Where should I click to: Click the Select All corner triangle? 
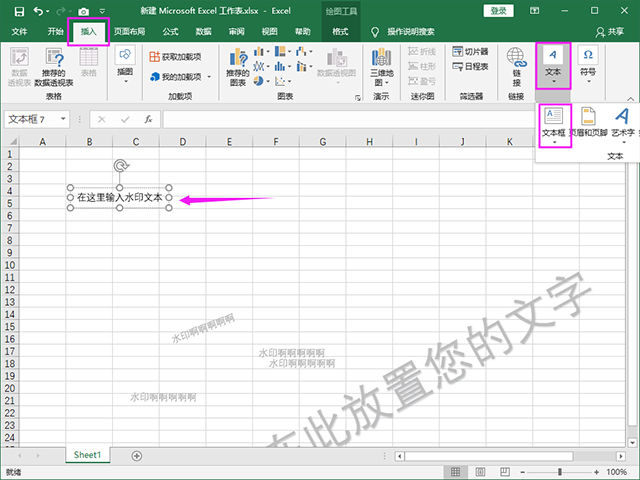[12, 142]
